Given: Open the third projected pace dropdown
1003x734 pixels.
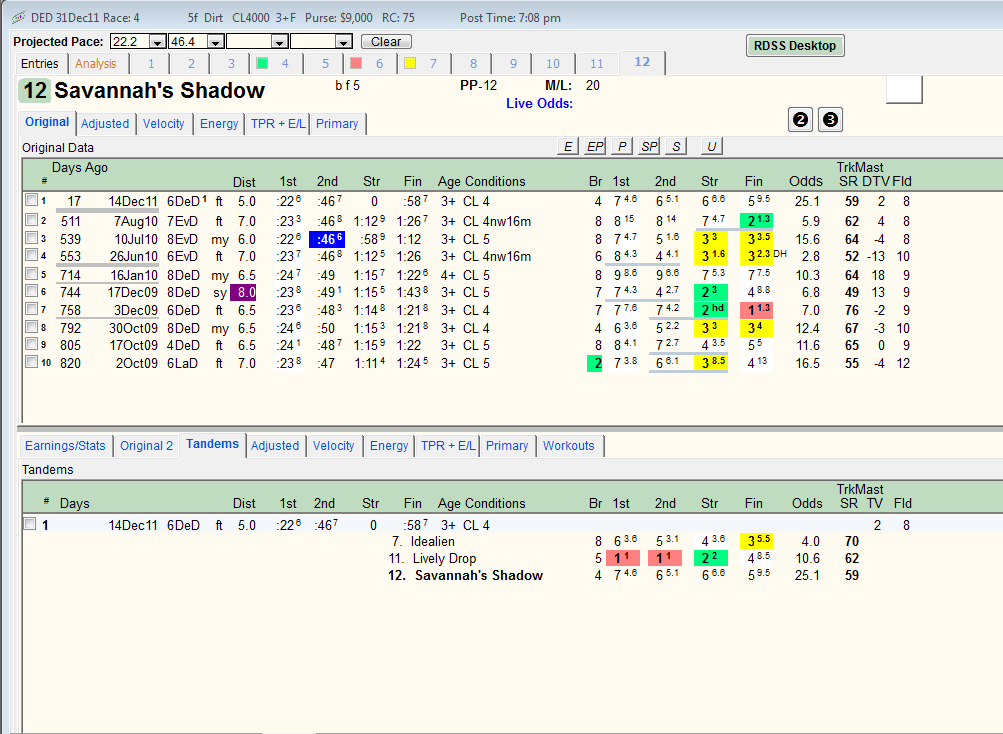Looking at the screenshot, I should coord(280,42).
